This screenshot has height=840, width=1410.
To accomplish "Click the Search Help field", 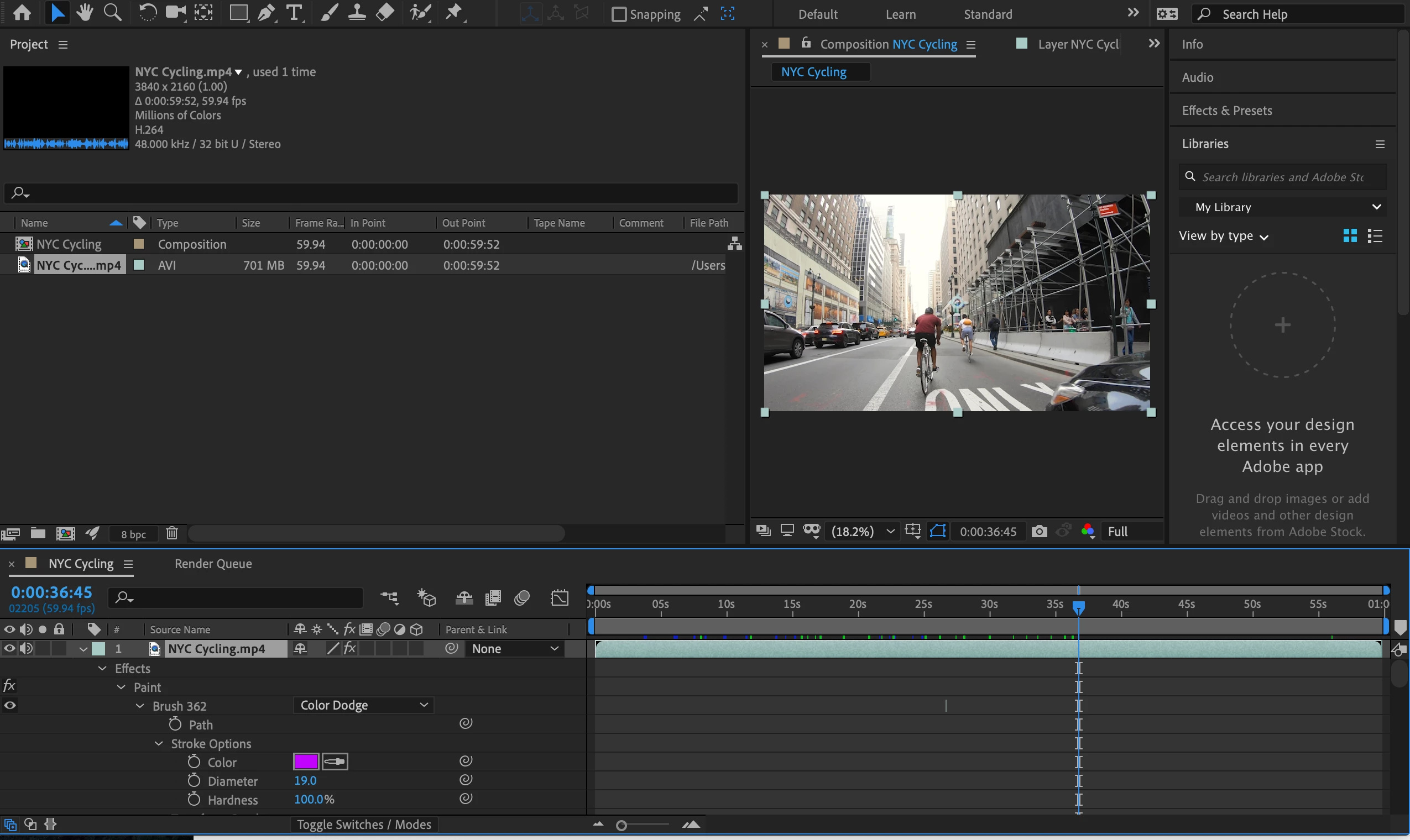I will tap(1297, 14).
